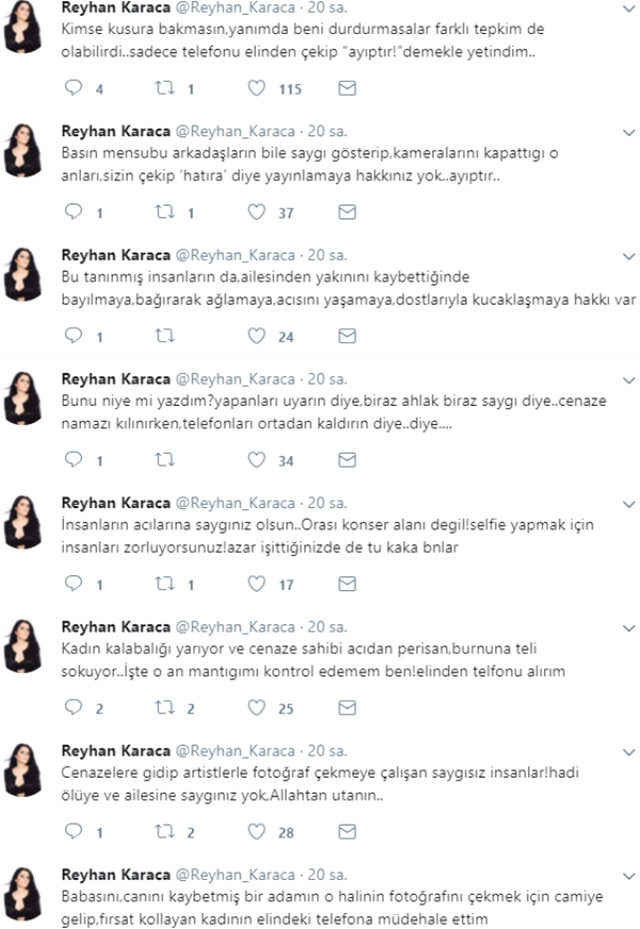Send 'Basın mensubu' tweet via direct message
Viewport: 640px width, 929px height.
pos(347,212)
